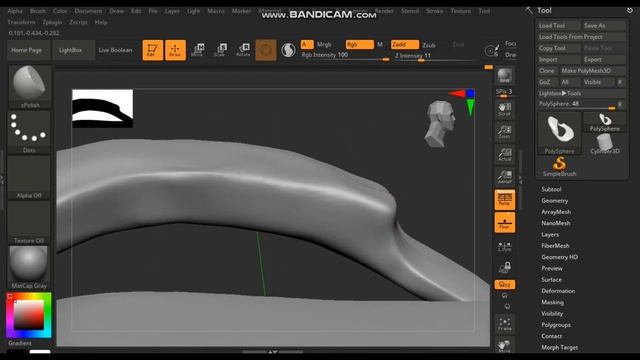Image resolution: width=640 pixels, height=360 pixels.
Task: Click the reference image thumbnail in the viewport
Action: pyautogui.click(x=102, y=109)
